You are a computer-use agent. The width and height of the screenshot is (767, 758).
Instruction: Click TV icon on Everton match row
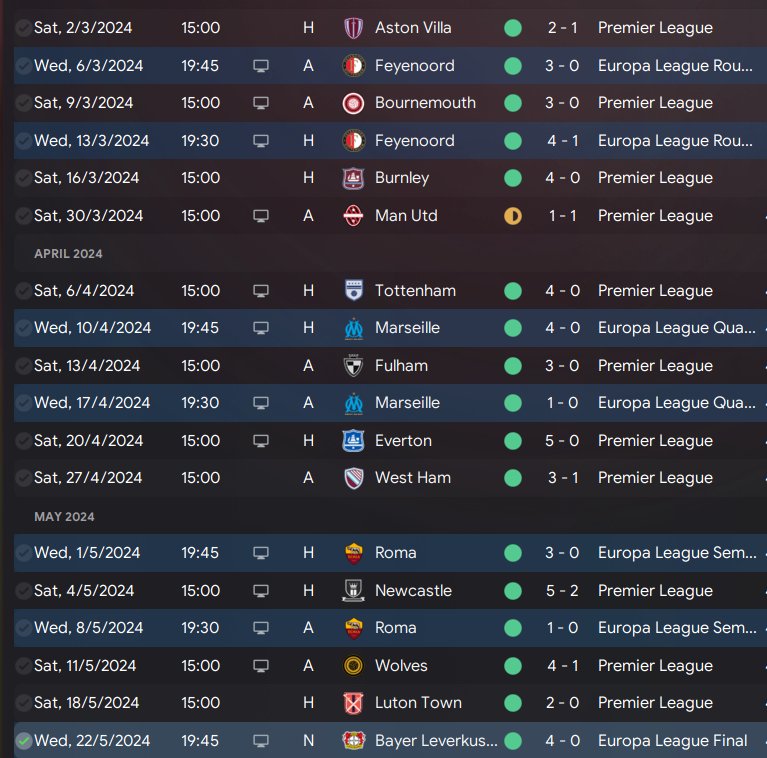click(x=261, y=441)
